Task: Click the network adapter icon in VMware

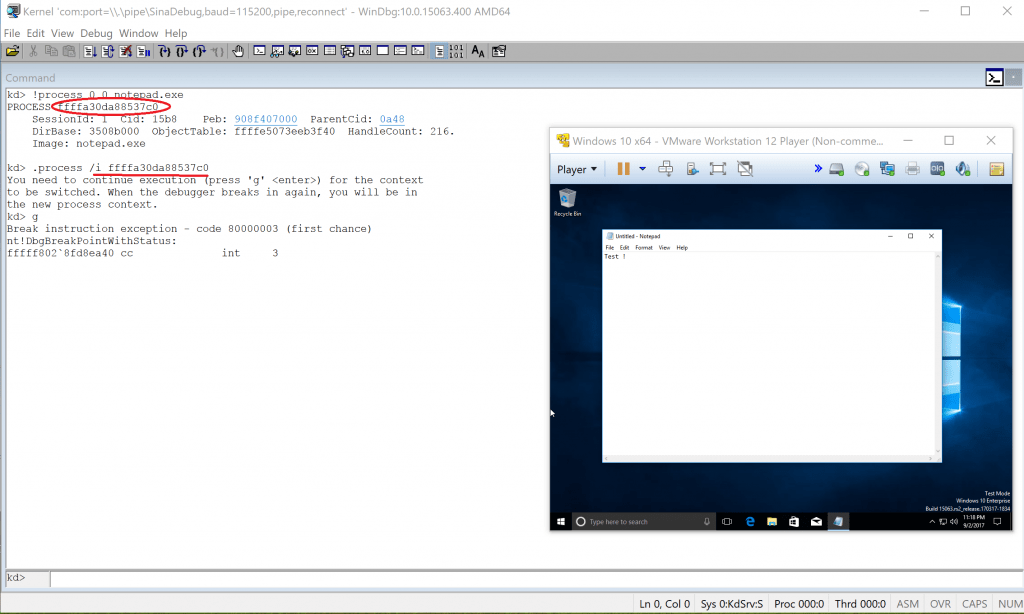Action: (887, 169)
